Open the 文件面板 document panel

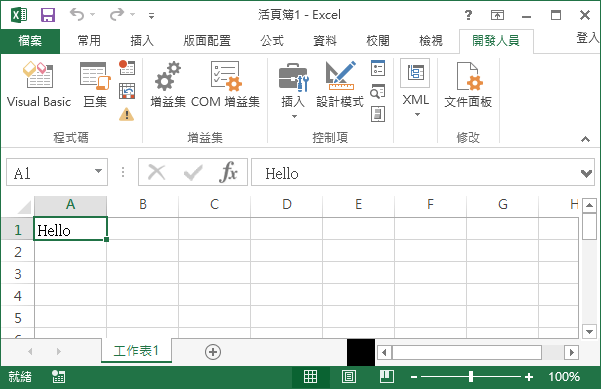click(468, 85)
